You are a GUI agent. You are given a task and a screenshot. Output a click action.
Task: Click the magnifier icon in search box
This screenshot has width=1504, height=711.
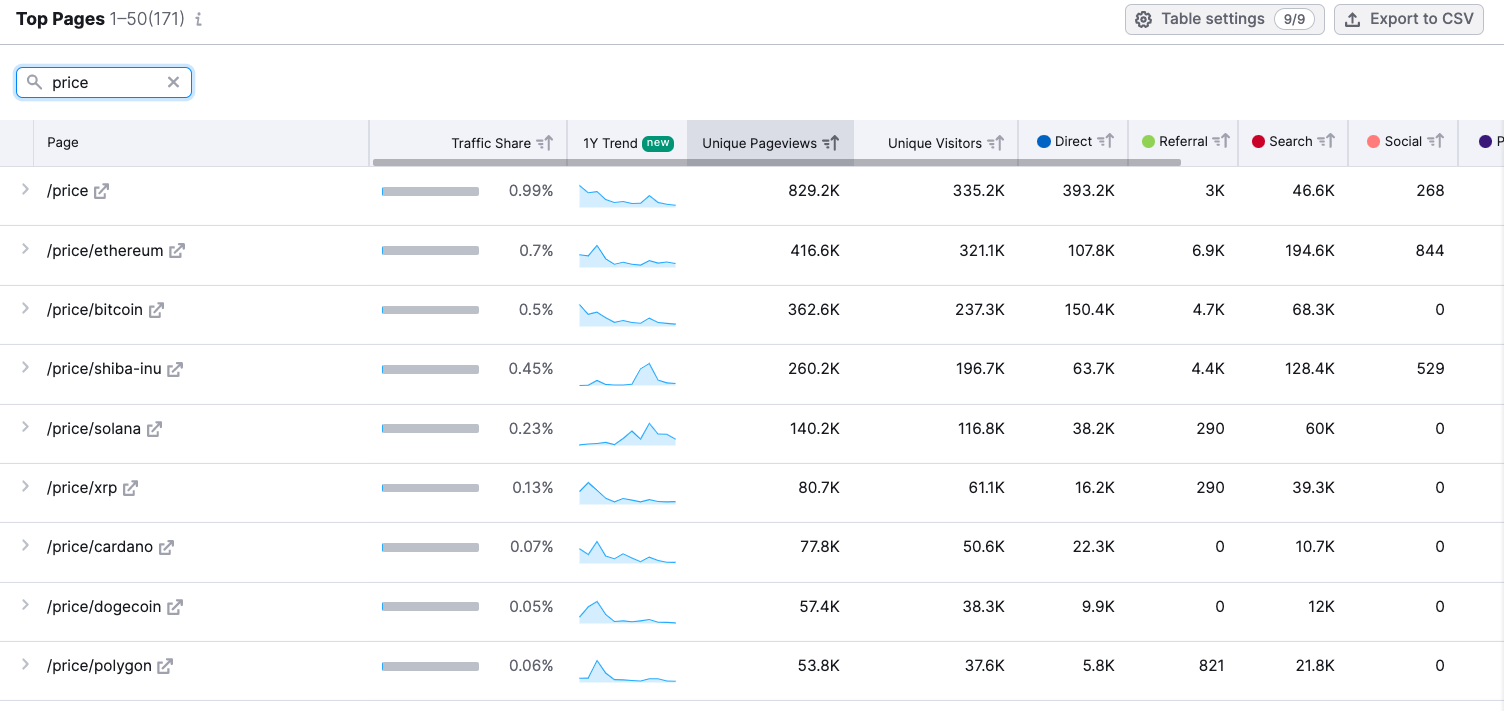click(x=35, y=82)
